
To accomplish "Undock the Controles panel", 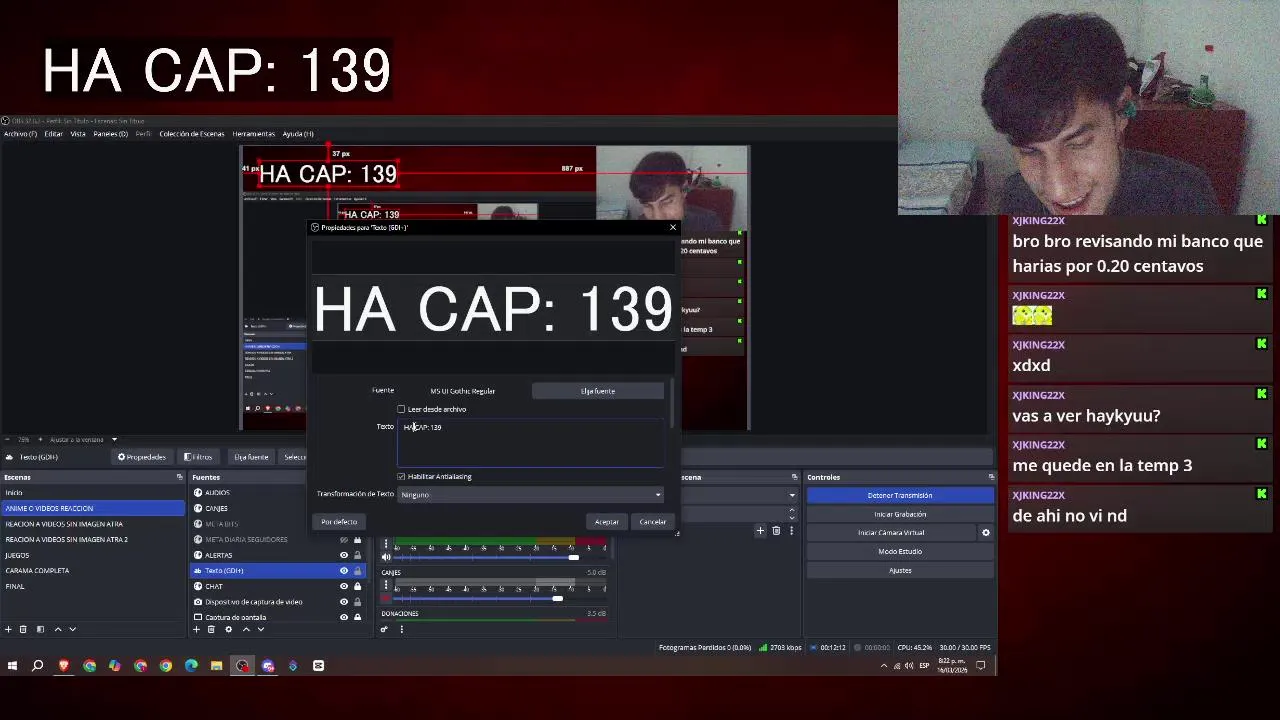I will pos(991,477).
